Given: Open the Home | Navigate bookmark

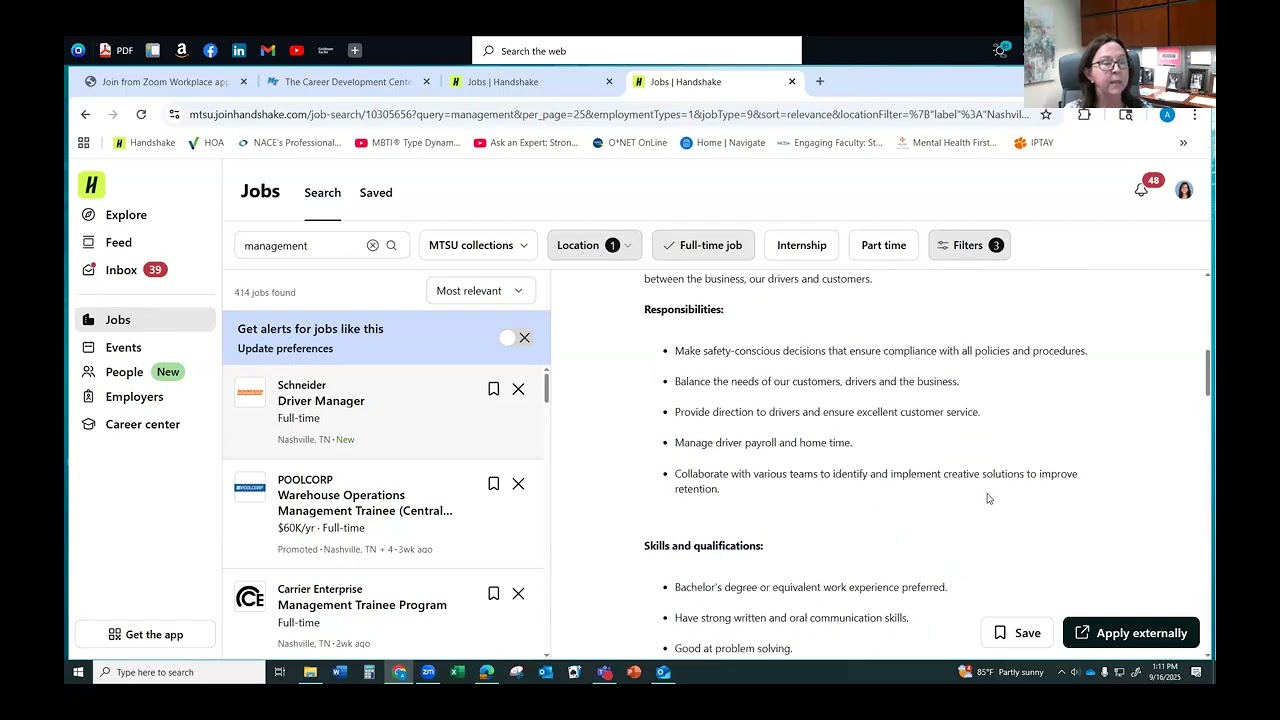Looking at the screenshot, I should pyautogui.click(x=722, y=143).
